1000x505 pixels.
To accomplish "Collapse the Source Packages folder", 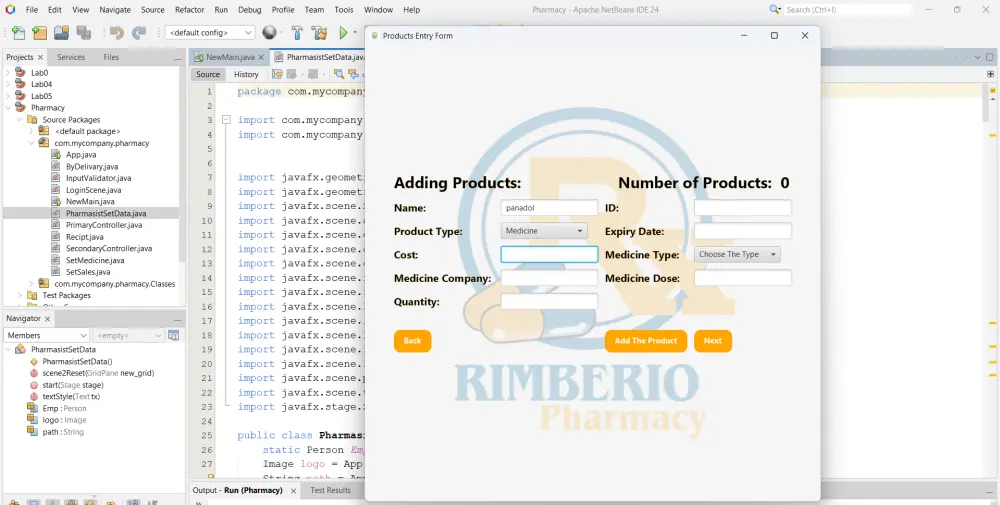I will click(x=19, y=120).
